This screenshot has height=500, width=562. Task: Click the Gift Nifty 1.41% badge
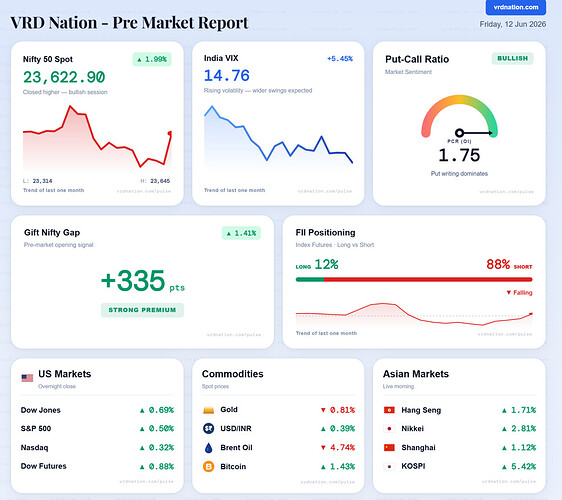(241, 233)
